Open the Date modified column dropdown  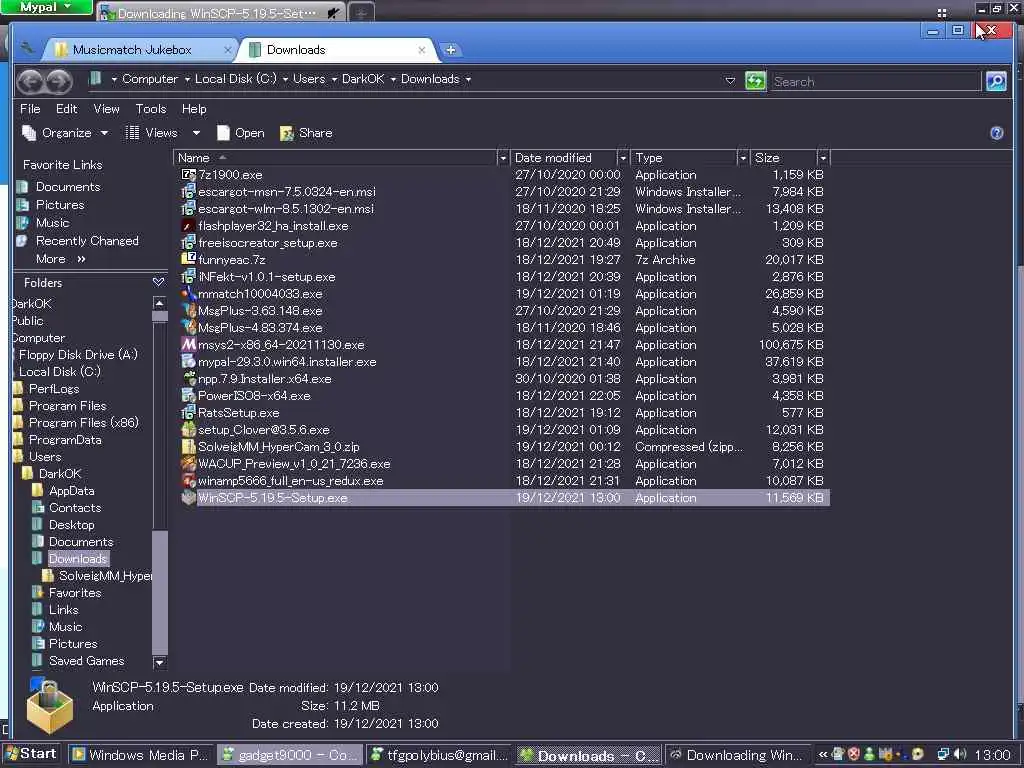[622, 158]
